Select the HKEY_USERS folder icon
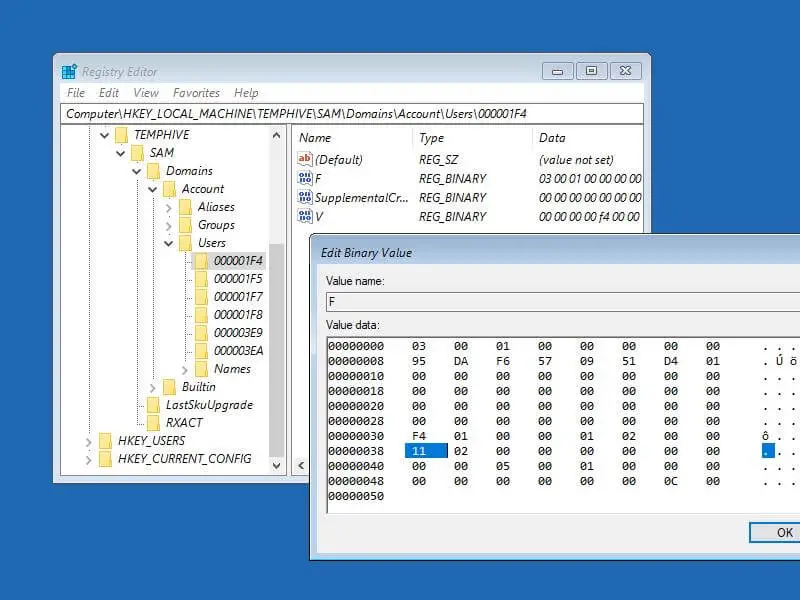 coord(106,441)
